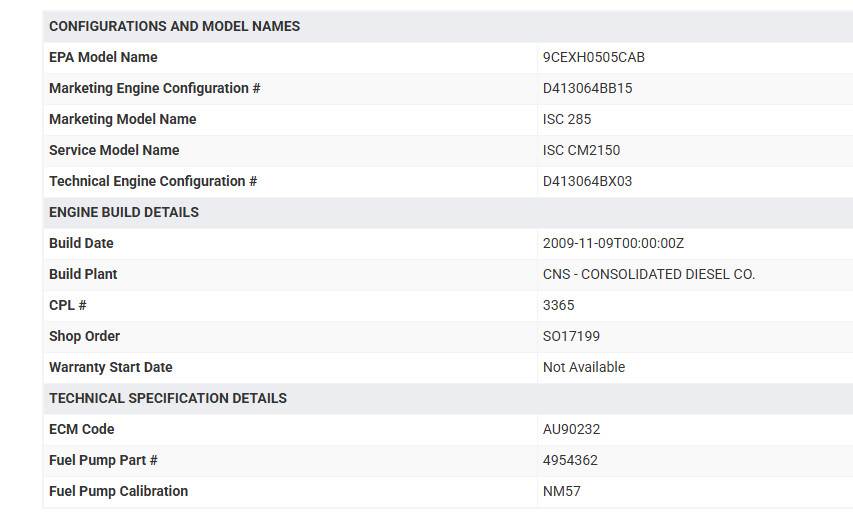
Task: Select the Technical Specification Details header
Action: click(168, 398)
